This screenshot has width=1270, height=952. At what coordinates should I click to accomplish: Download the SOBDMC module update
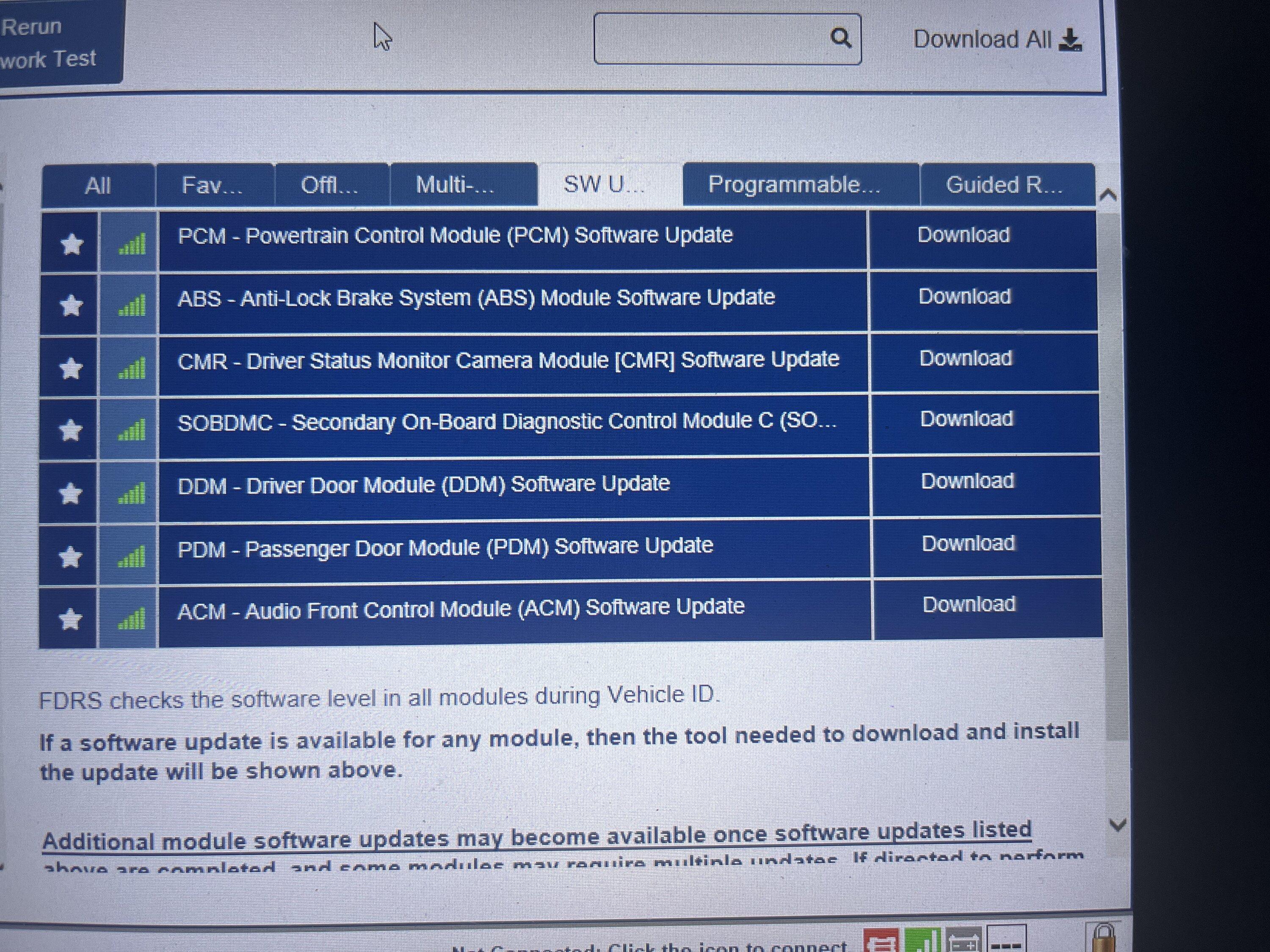coord(966,419)
